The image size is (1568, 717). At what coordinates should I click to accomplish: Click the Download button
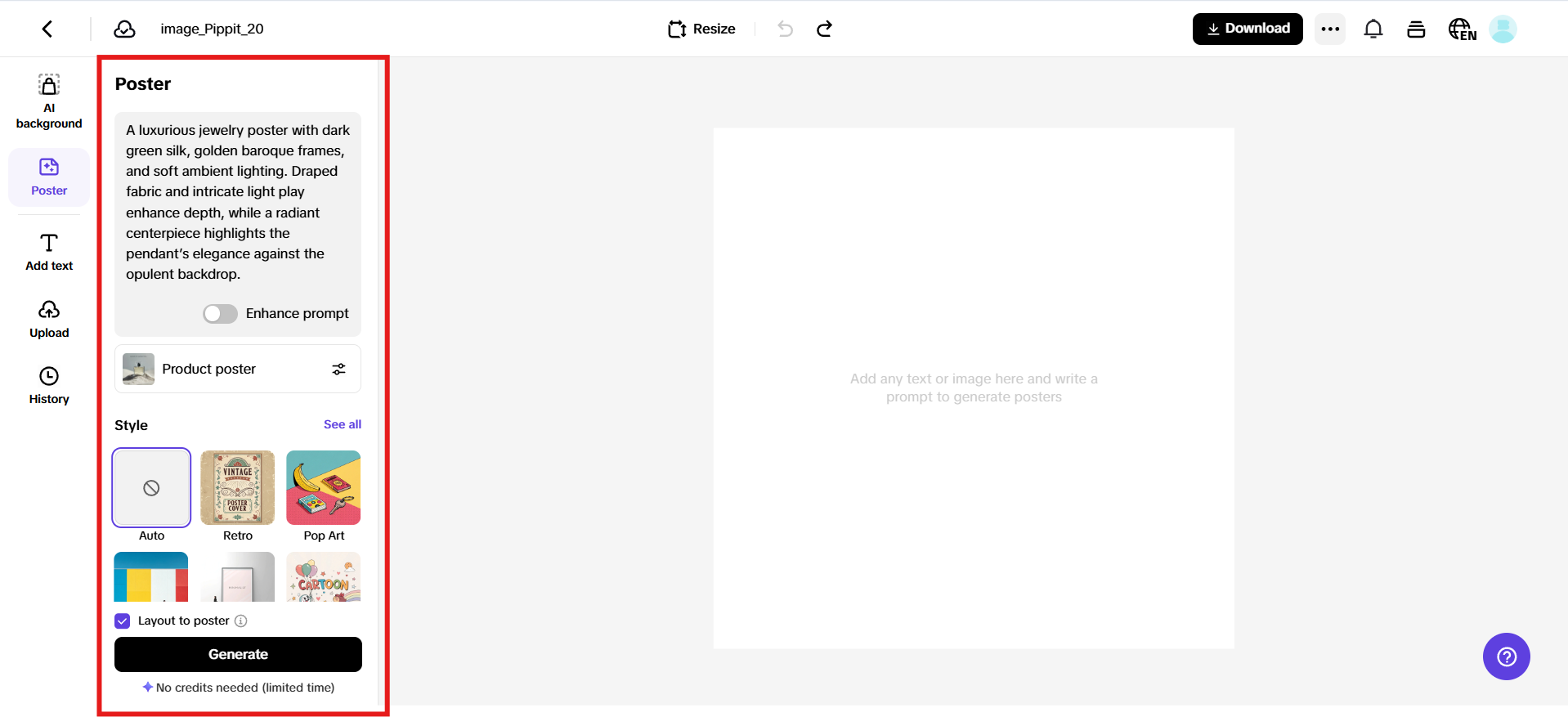pos(1248,29)
